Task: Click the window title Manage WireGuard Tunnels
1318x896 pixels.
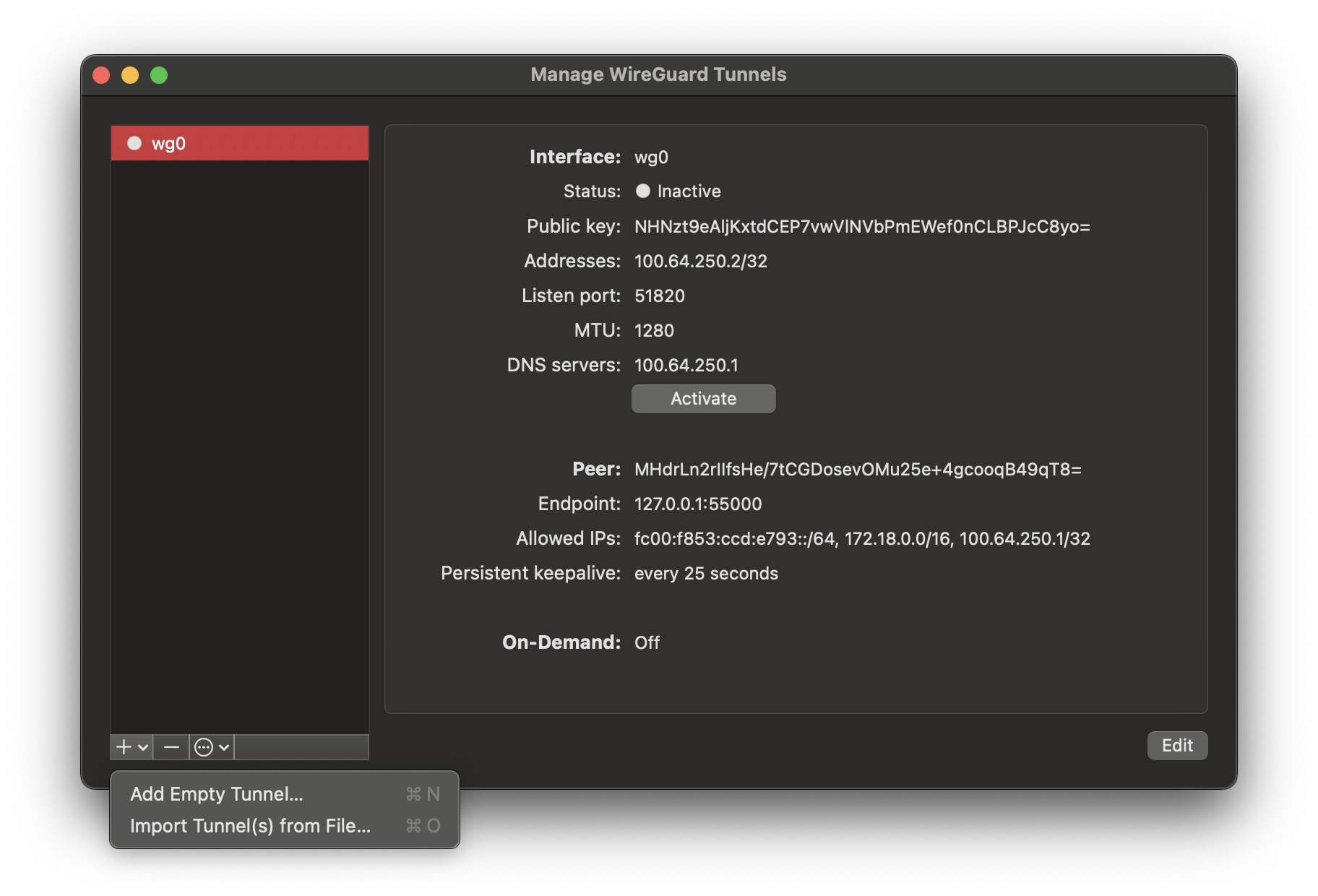Action: click(x=658, y=74)
